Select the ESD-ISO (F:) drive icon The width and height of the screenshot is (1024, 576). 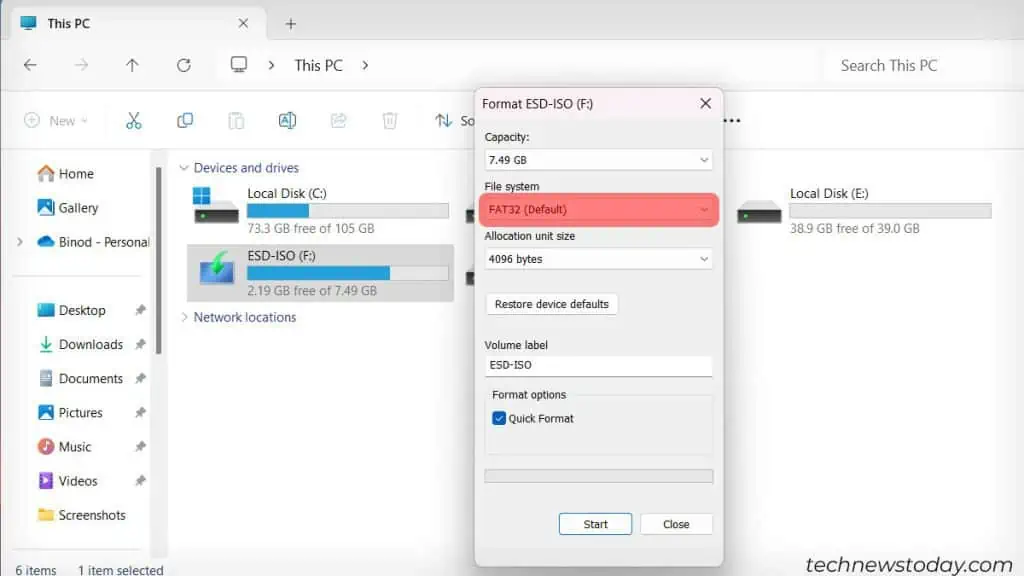point(217,268)
